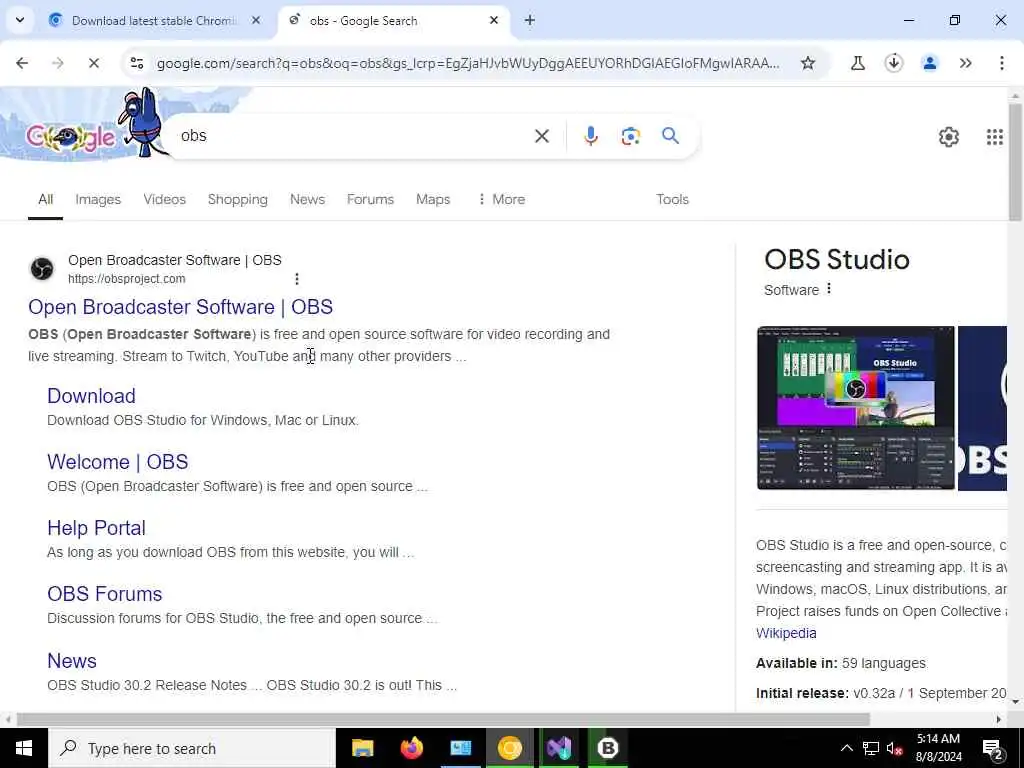Screen dimensions: 1024x768
Task: Open the Download sitelink
Action: (91, 396)
